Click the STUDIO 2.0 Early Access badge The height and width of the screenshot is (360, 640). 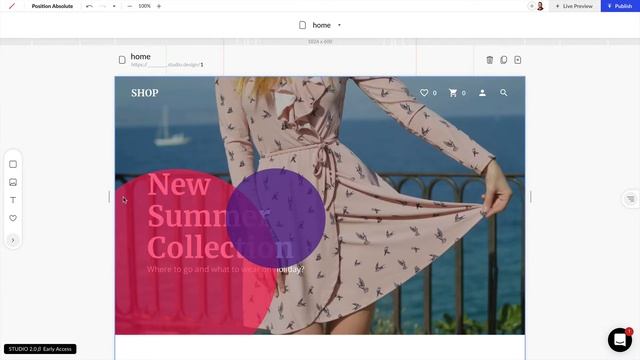tap(40, 349)
